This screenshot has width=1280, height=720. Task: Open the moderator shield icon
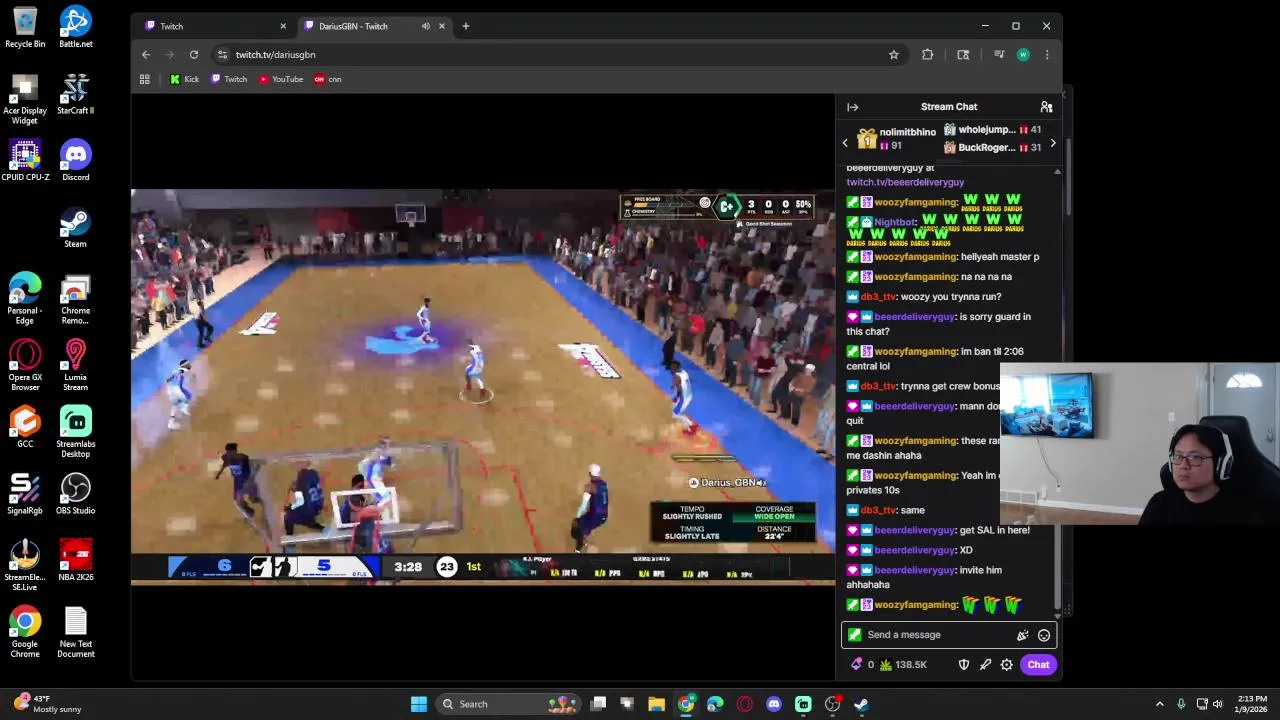coord(964,665)
